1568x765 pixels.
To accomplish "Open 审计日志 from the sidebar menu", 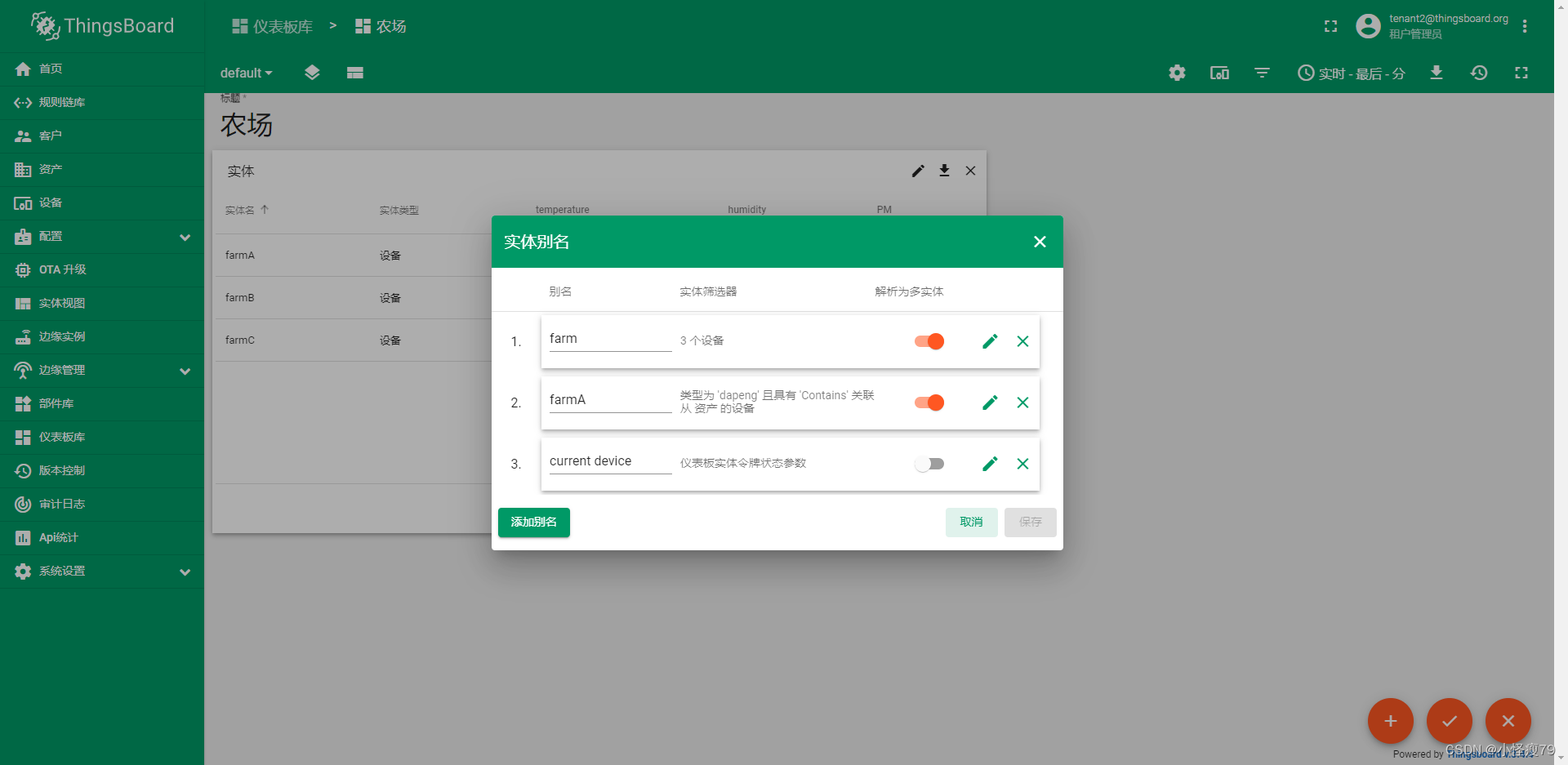I will coord(63,504).
